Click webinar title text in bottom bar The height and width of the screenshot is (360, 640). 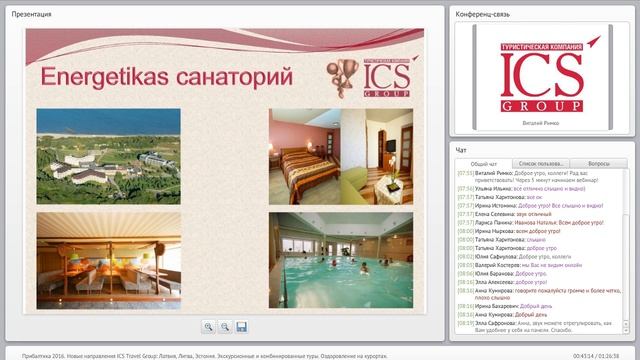point(204,356)
